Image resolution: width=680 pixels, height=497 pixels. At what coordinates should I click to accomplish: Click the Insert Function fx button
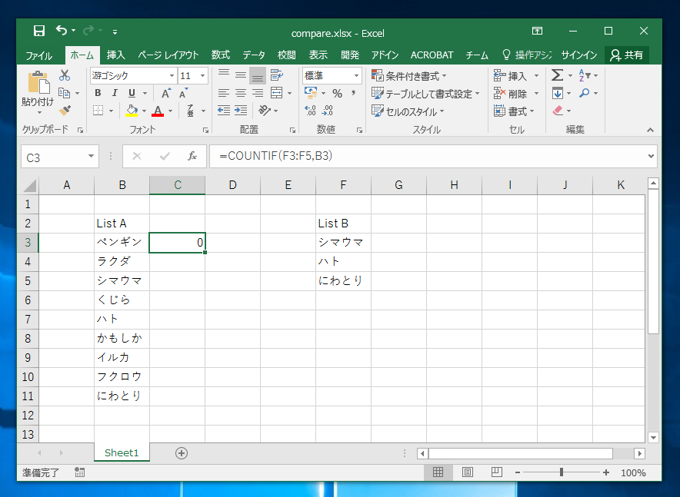[x=192, y=156]
